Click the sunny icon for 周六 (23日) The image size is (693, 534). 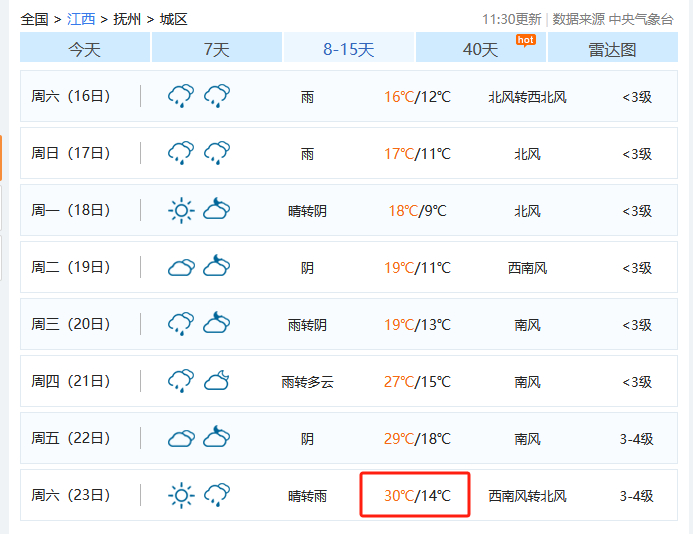point(181,495)
